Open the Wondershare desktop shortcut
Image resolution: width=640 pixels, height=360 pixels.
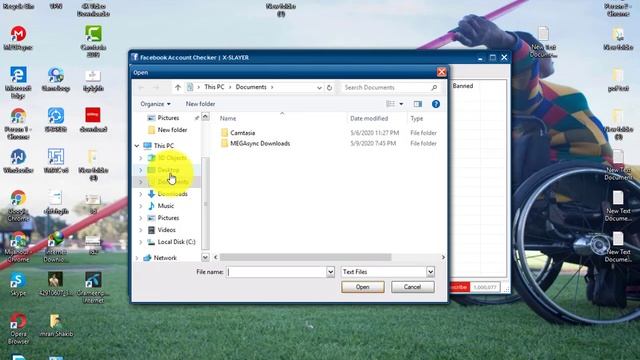[18, 161]
